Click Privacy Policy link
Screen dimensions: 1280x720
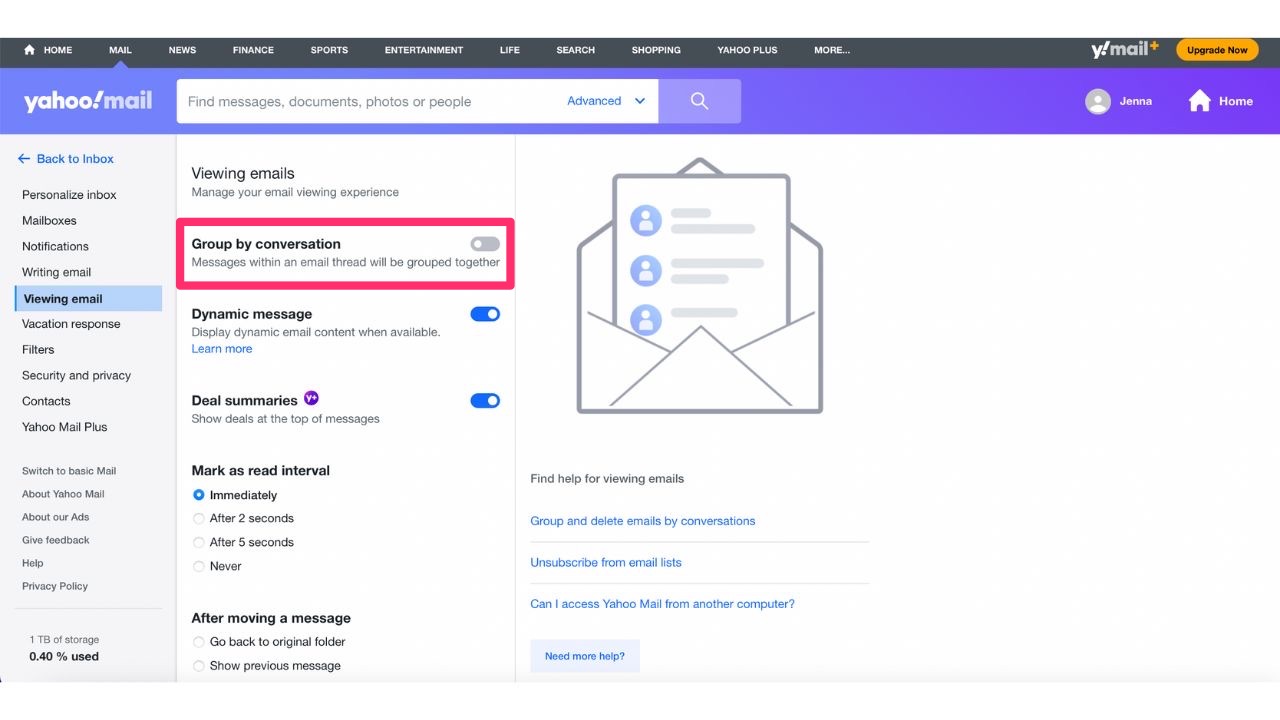(55, 586)
